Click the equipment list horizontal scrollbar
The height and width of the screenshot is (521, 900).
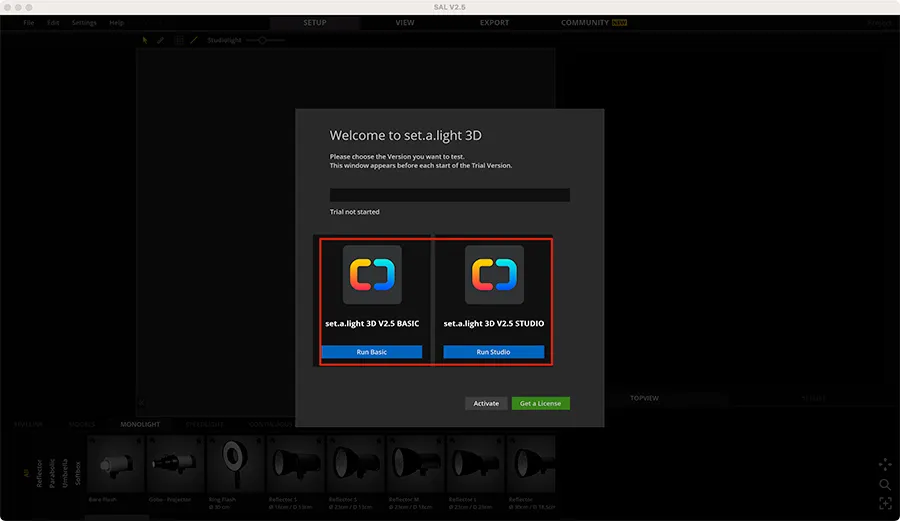coord(117,518)
